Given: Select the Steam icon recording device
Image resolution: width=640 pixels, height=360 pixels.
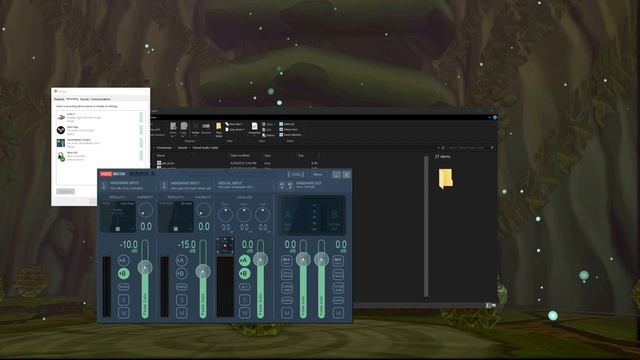Looking at the screenshot, I should pos(100,130).
